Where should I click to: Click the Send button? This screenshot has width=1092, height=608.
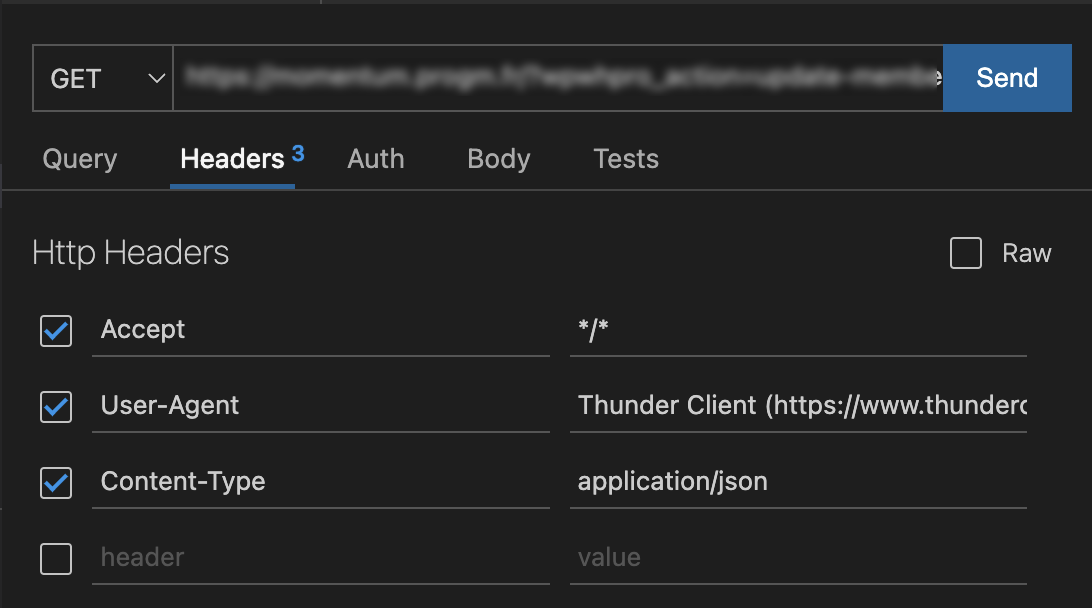click(x=1007, y=78)
